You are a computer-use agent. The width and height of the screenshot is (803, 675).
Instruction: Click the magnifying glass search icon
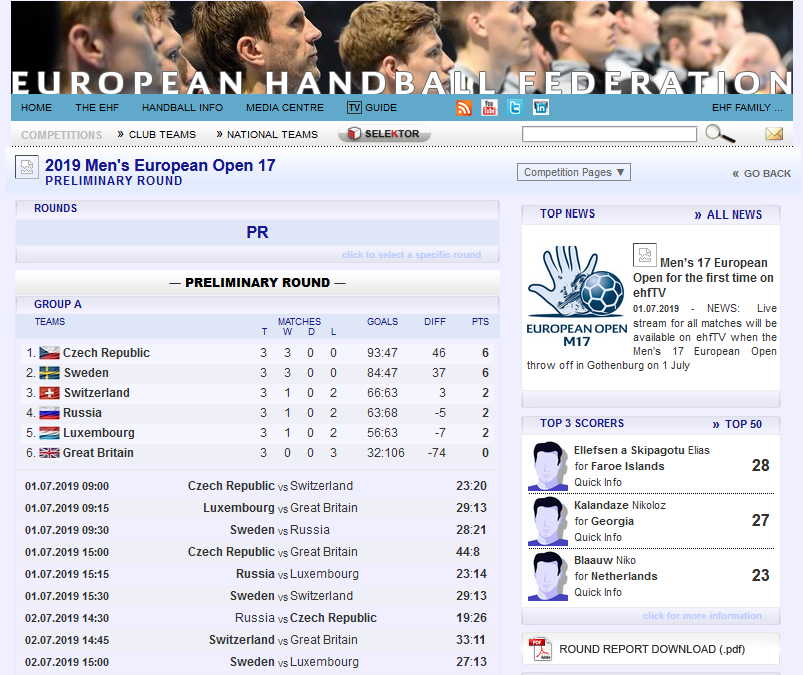coord(719,134)
